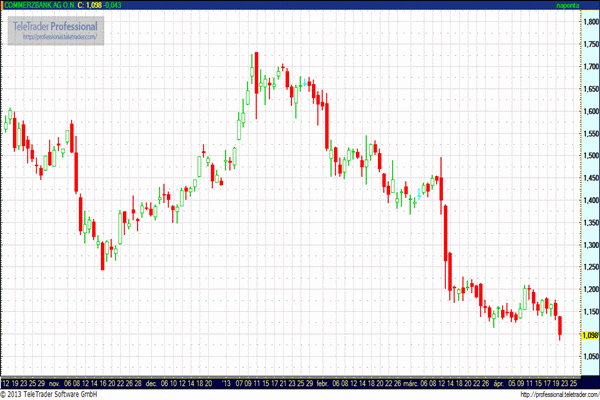600x400 pixels.
Task: Click the 1,500 label on the price axis
Action: pyautogui.click(x=590, y=156)
